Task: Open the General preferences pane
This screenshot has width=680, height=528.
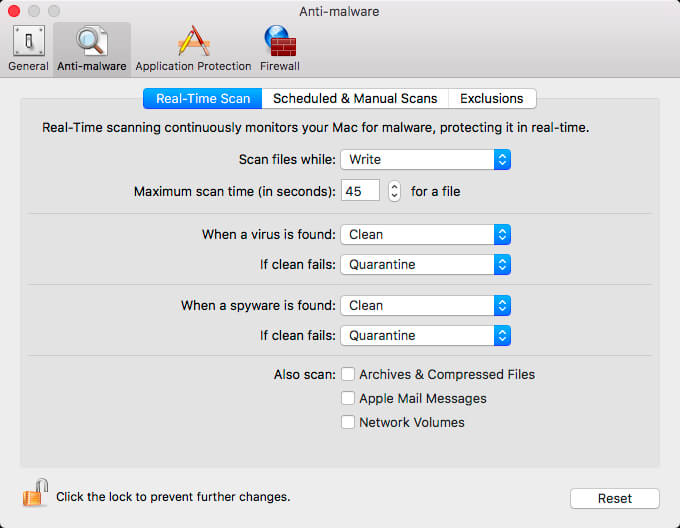Action: 28,48
